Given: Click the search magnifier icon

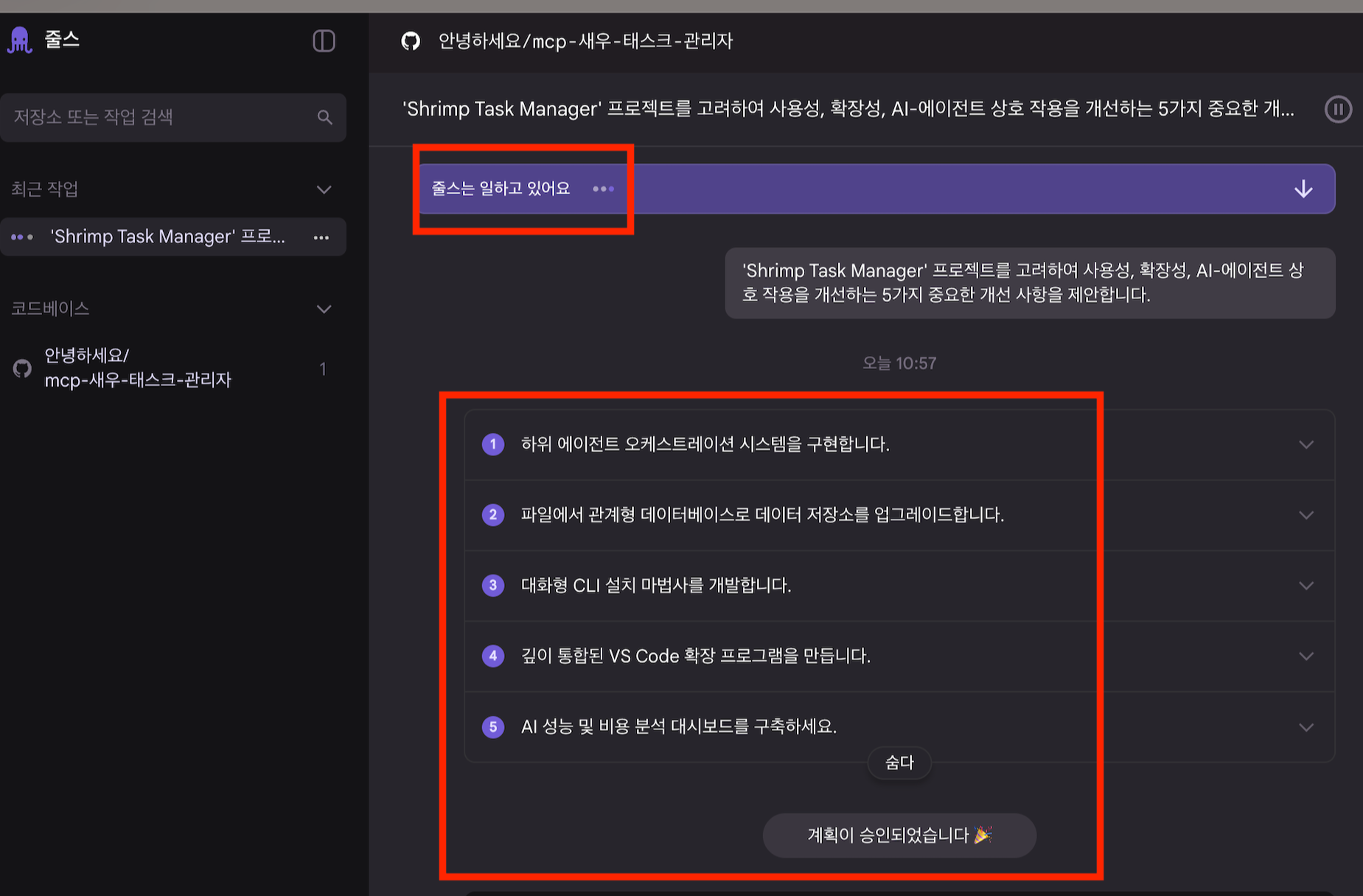Looking at the screenshot, I should 324,117.
